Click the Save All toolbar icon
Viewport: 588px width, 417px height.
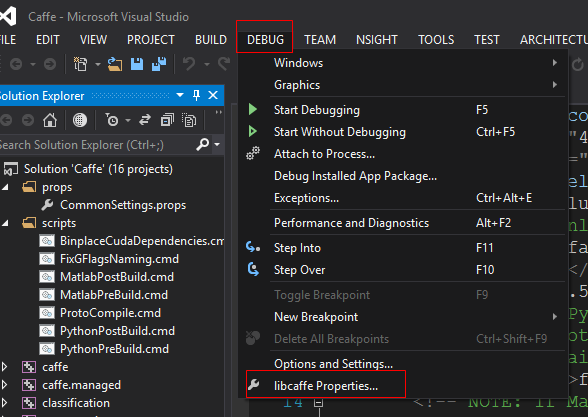point(159,64)
